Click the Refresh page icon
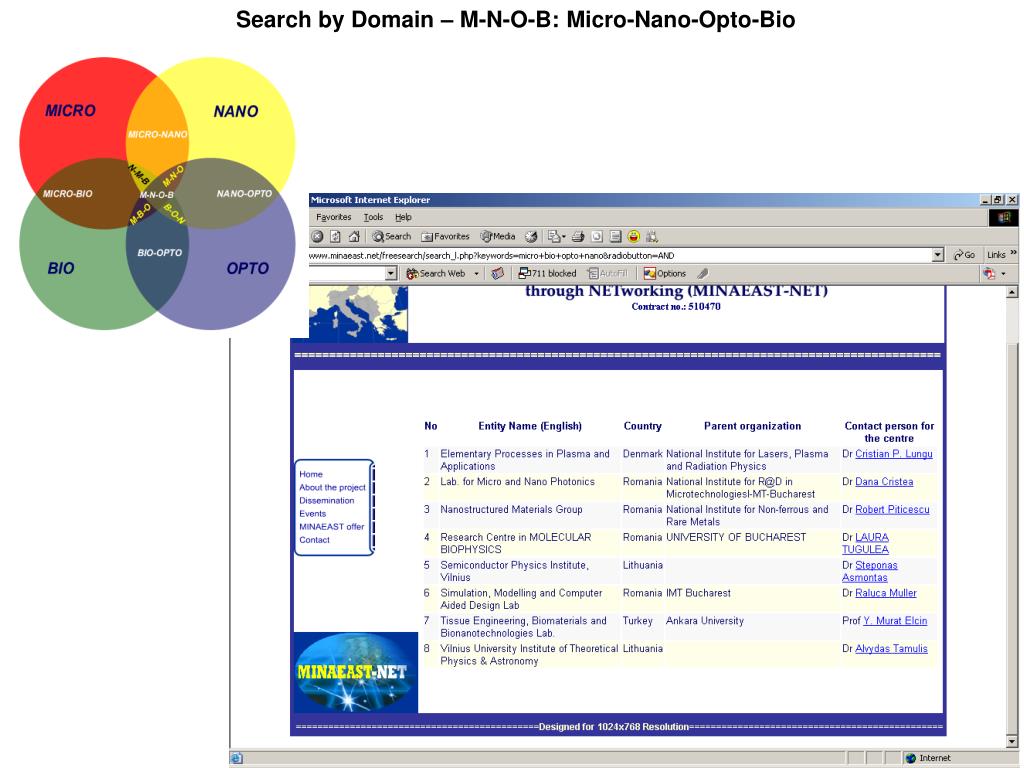This screenshot has width=1024, height=768. [x=336, y=236]
